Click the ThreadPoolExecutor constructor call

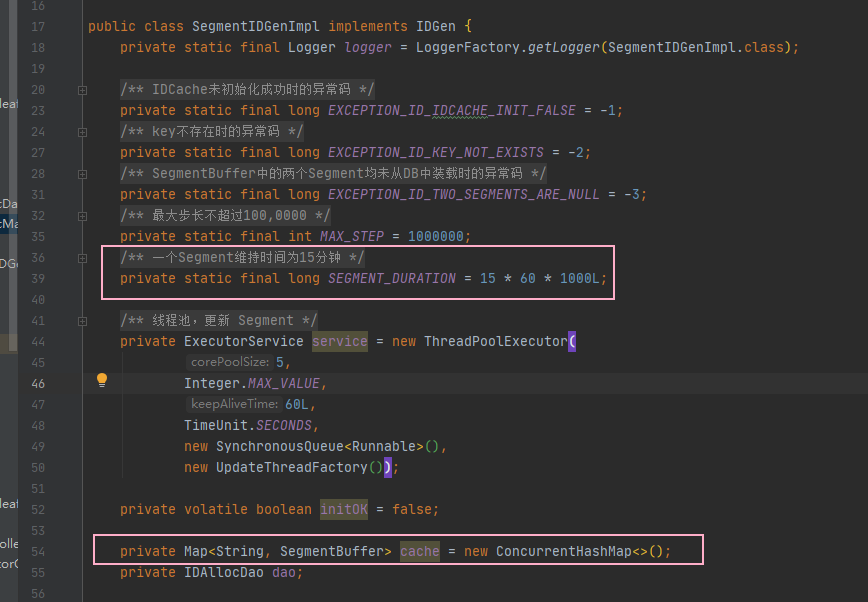[494, 342]
